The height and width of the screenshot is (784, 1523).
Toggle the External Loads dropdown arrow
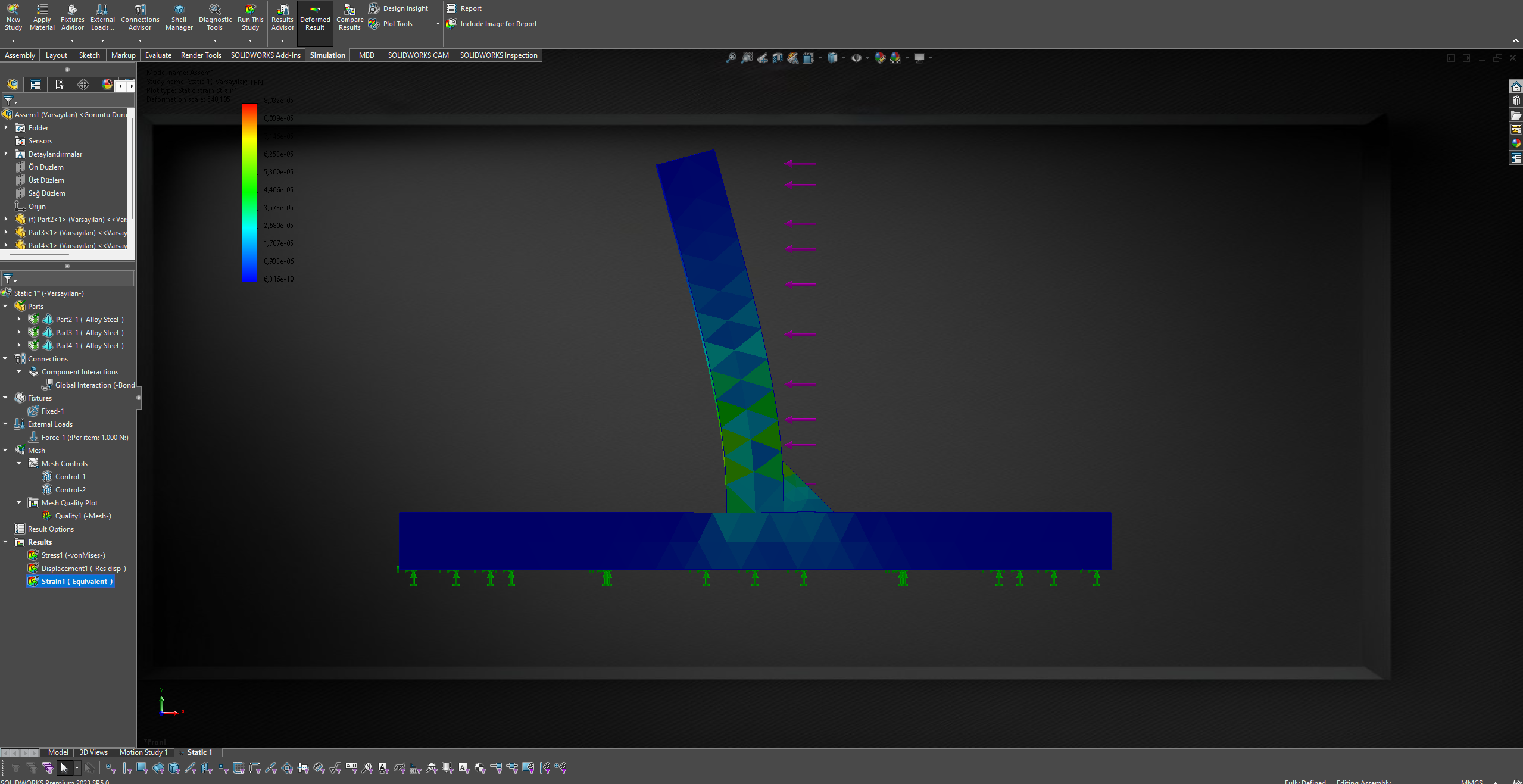102,40
